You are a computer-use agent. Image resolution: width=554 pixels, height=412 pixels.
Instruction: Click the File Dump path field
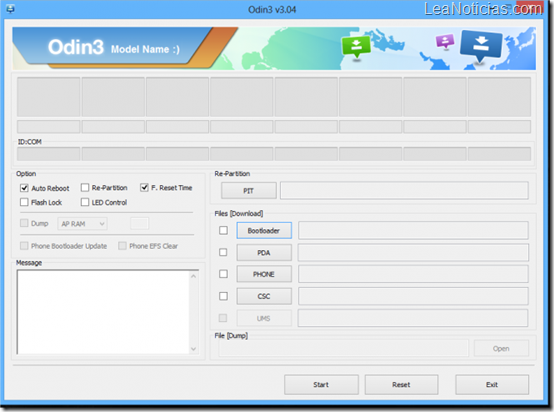344,348
